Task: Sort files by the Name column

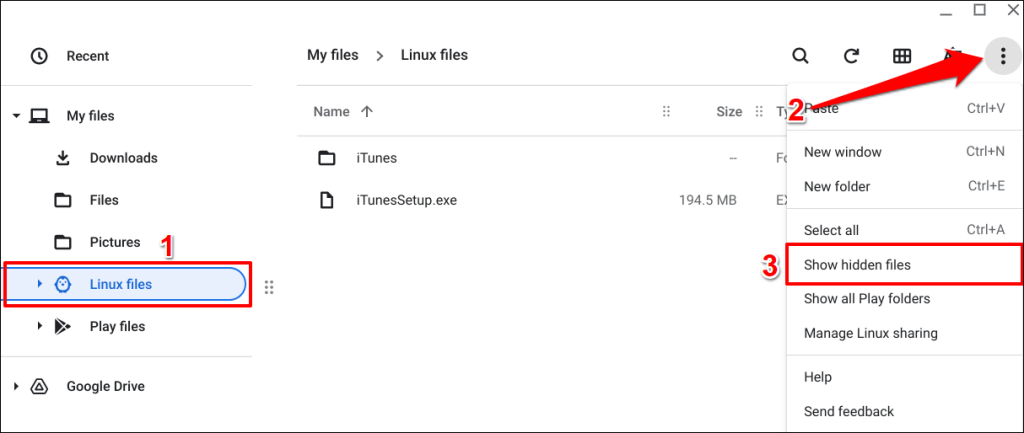Action: pos(331,112)
